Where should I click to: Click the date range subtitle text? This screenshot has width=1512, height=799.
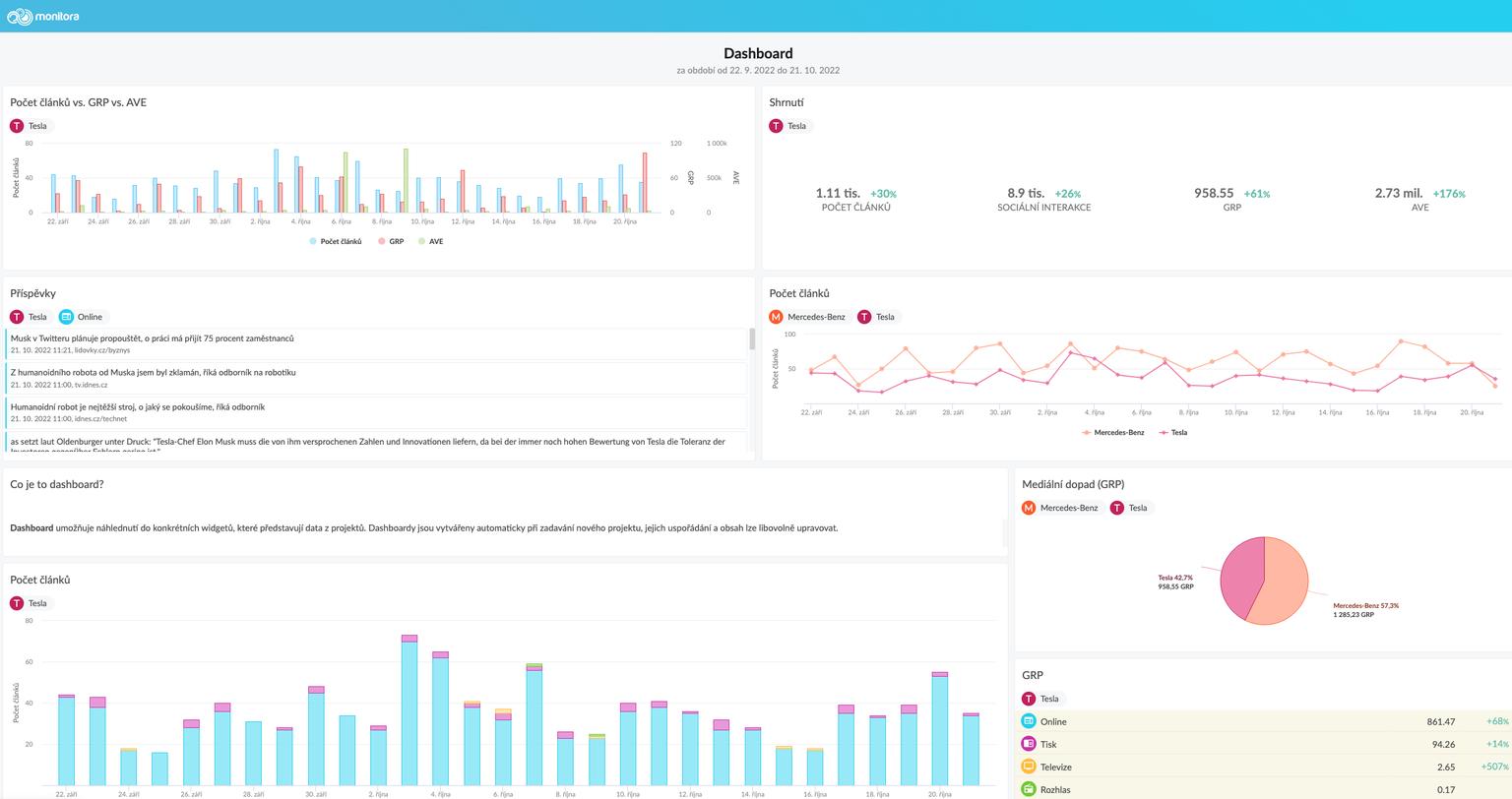click(x=758, y=71)
